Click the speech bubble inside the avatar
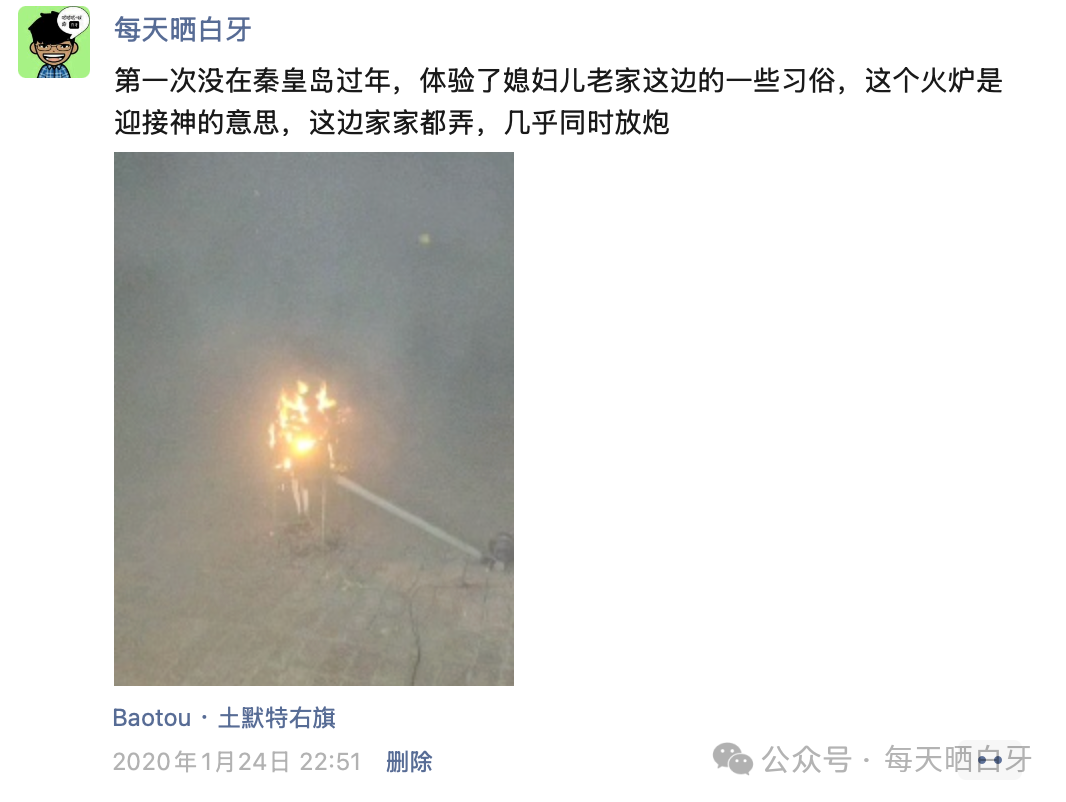Viewport: 1066px width, 802px height. [73, 20]
